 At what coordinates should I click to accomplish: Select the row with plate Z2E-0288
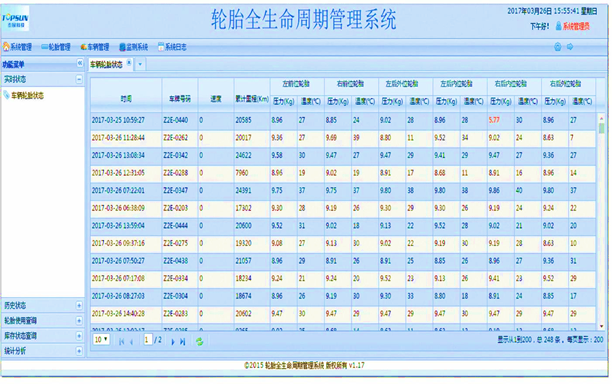pos(343,173)
